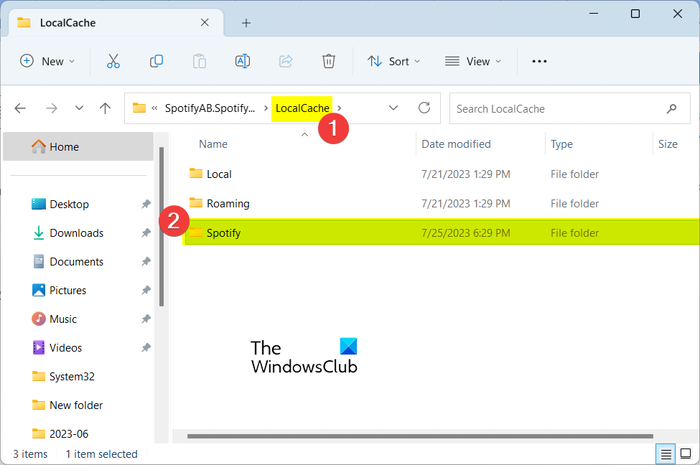Go back with the left arrow
700x465 pixels.
tap(20, 108)
